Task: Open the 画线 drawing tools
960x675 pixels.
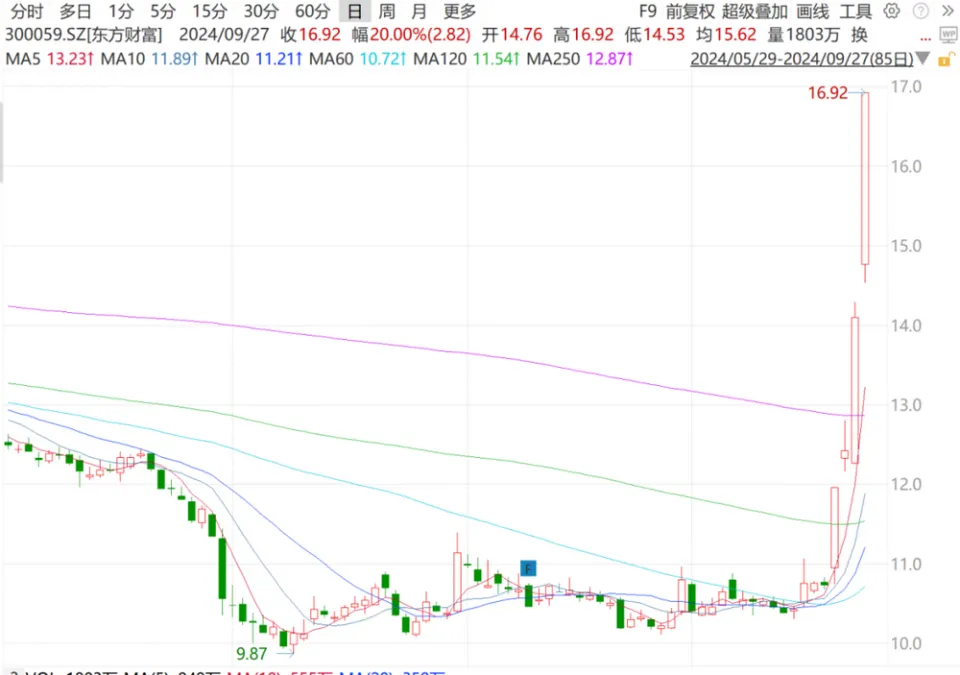Action: pyautogui.click(x=813, y=12)
